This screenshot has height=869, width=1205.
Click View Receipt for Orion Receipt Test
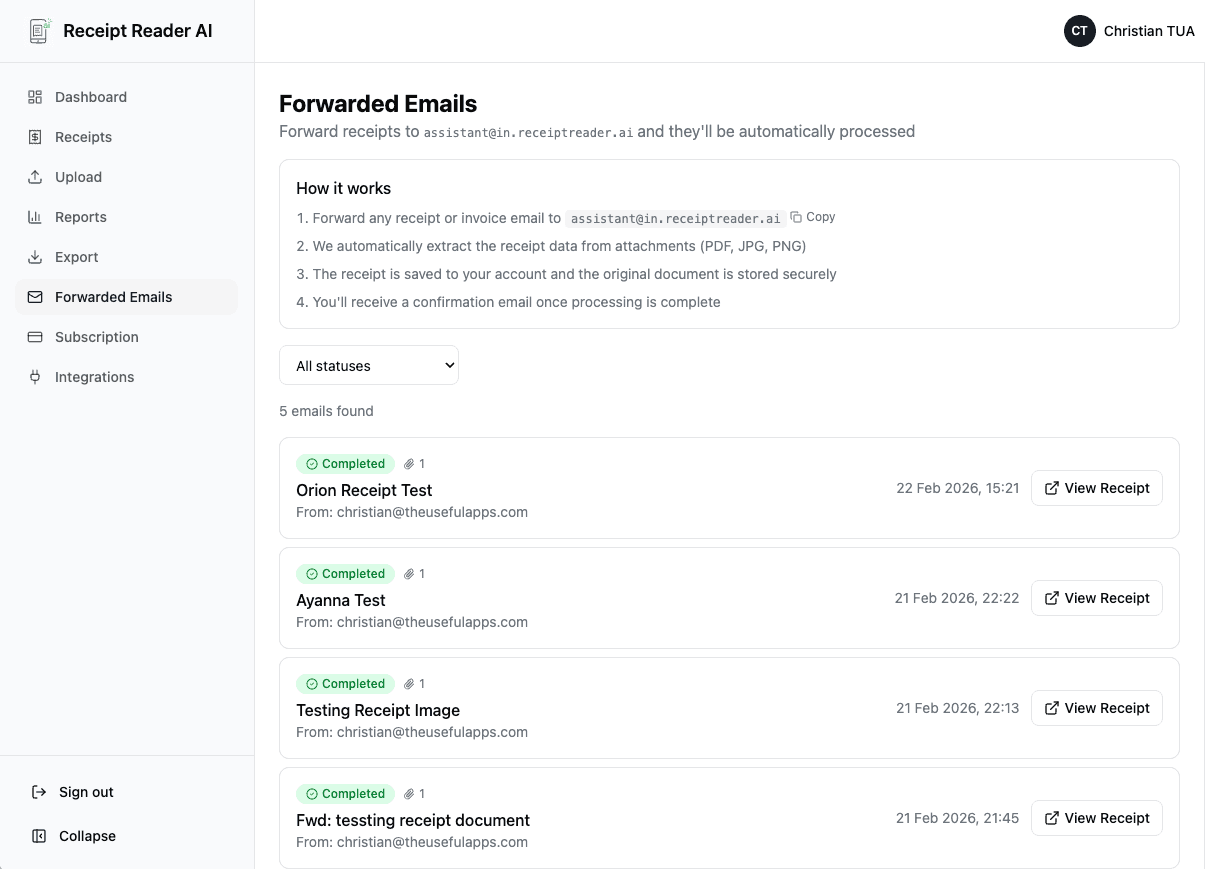tap(1096, 488)
